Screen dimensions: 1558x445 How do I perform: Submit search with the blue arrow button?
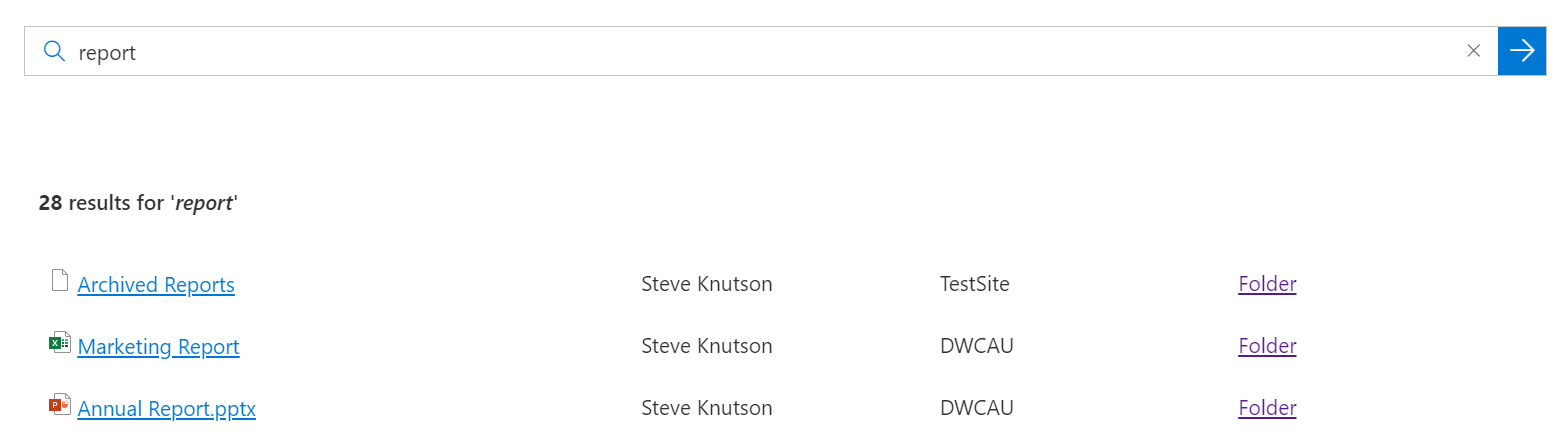tap(1522, 51)
